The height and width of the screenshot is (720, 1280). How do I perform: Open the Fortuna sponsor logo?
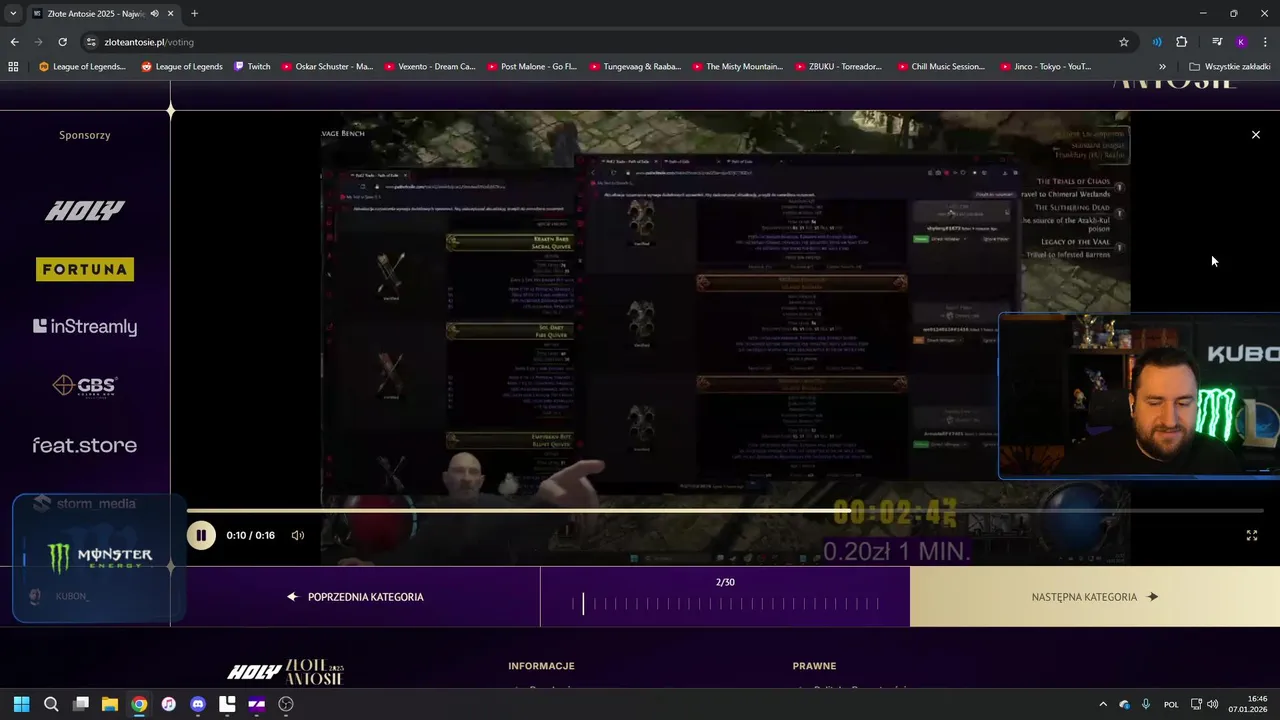(x=84, y=269)
